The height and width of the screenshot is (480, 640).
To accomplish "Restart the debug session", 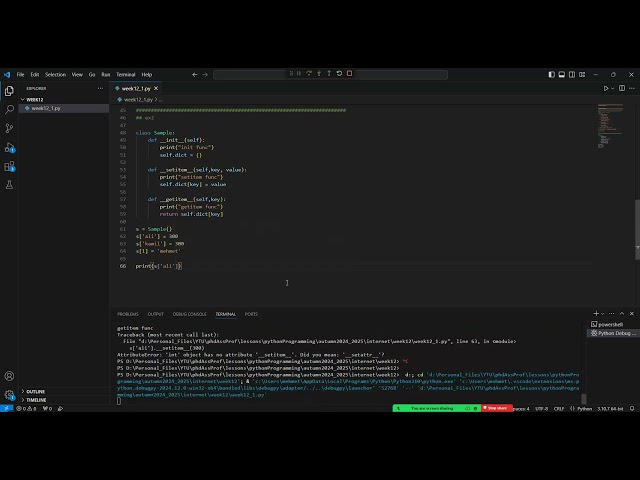I will (339, 73).
